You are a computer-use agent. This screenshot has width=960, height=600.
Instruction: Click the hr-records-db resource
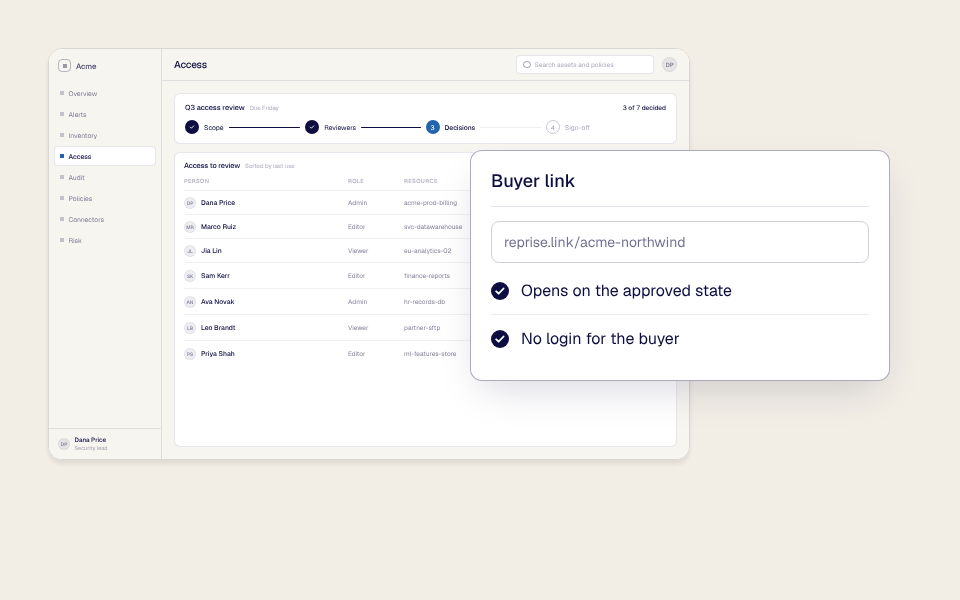(x=424, y=302)
